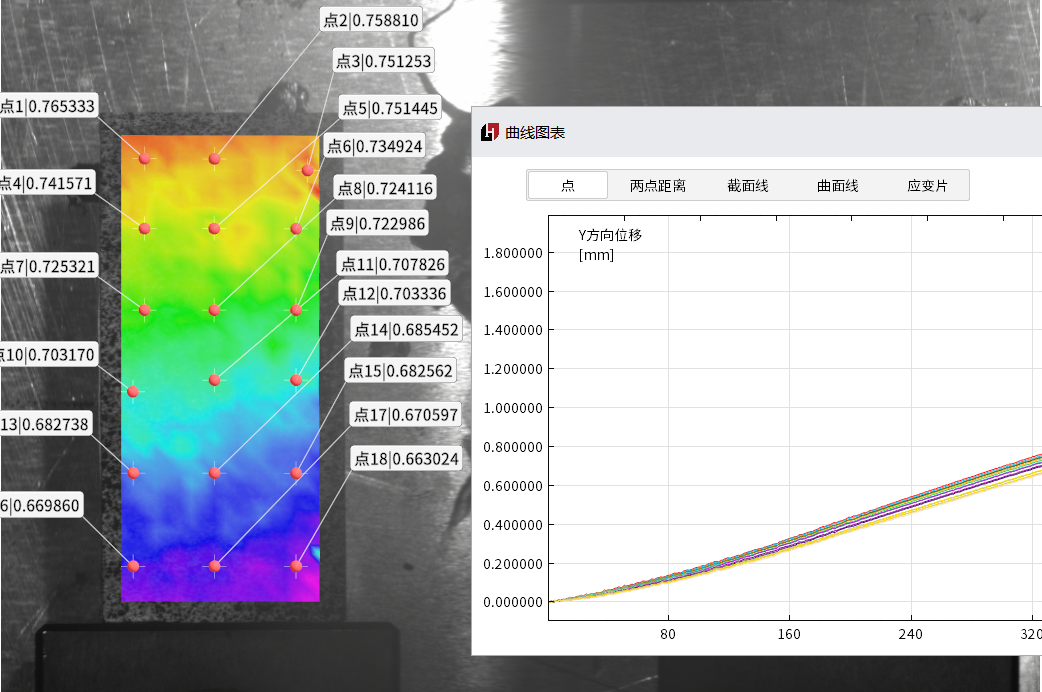Screen dimensions: 1042x692
Task: Switch to the 两点距离 tab
Action: [x=657, y=185]
